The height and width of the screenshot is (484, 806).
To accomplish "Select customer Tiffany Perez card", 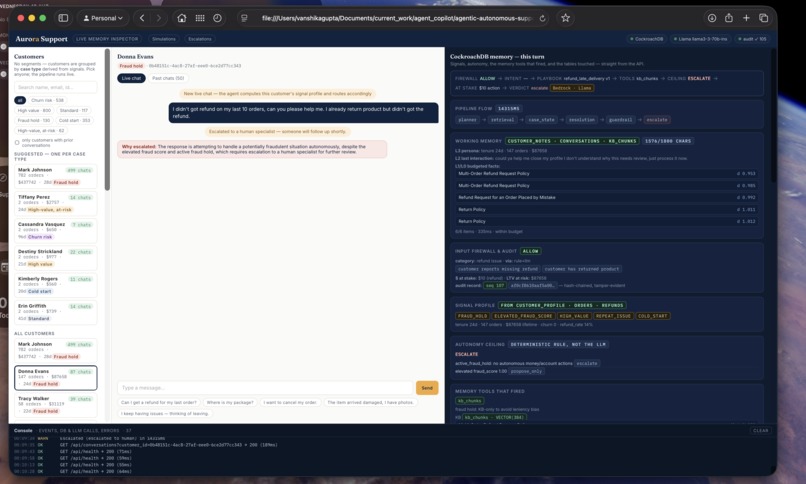I will point(56,203).
